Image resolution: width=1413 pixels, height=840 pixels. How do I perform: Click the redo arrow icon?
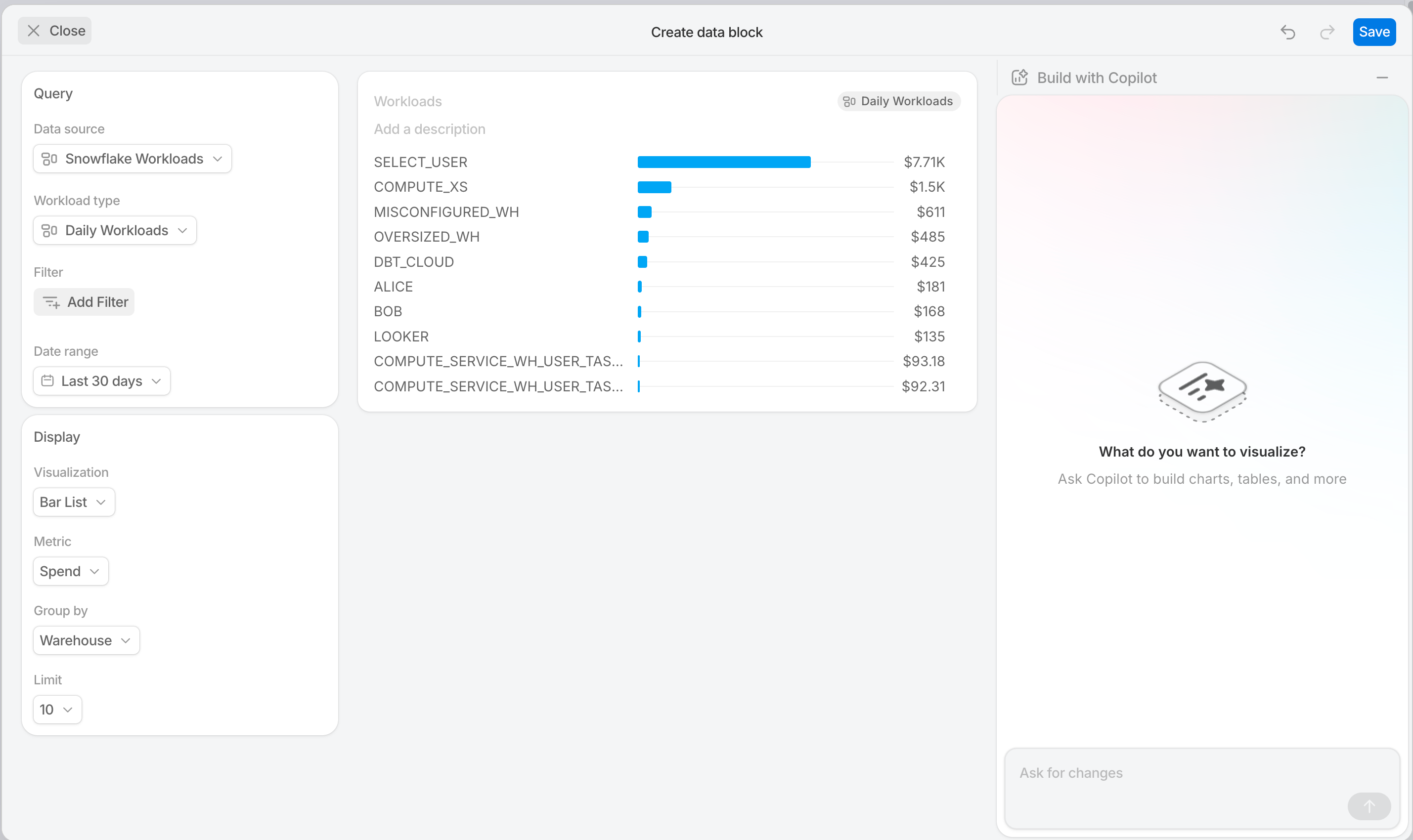[1327, 32]
